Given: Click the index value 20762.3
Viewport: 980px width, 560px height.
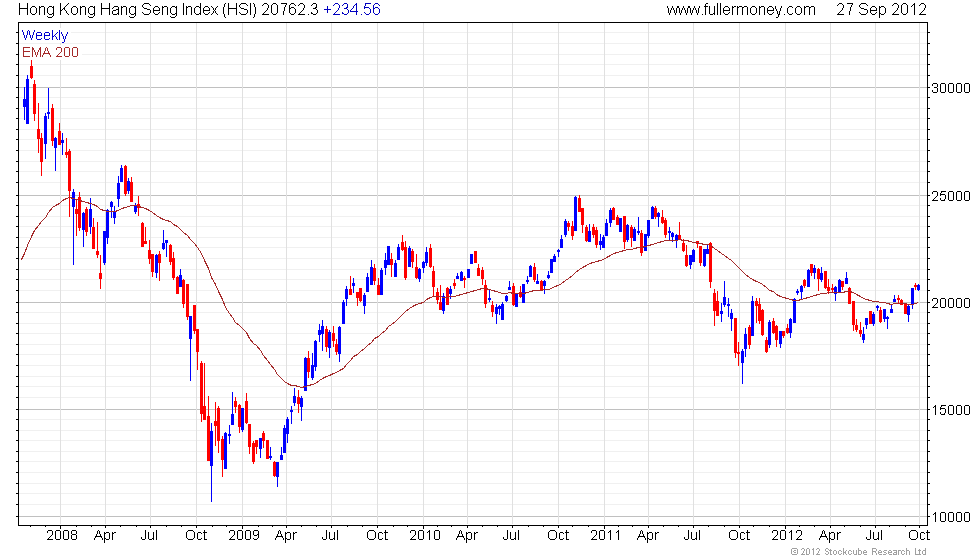Looking at the screenshot, I should click(x=290, y=9).
